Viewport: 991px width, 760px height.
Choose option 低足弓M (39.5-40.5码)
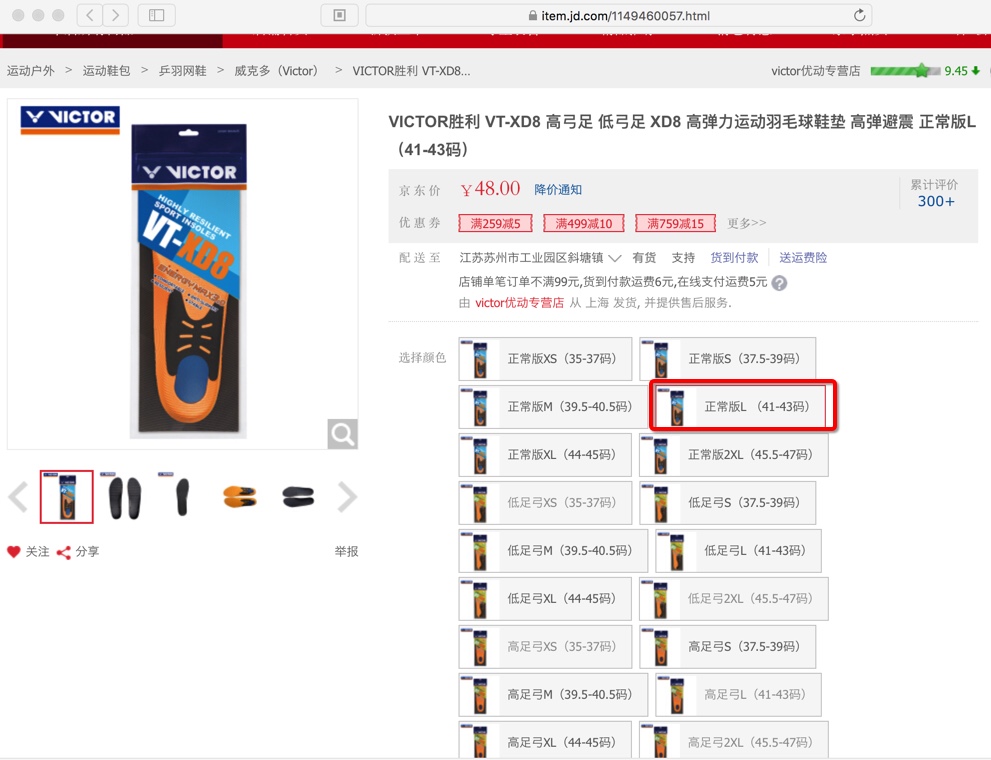553,551
